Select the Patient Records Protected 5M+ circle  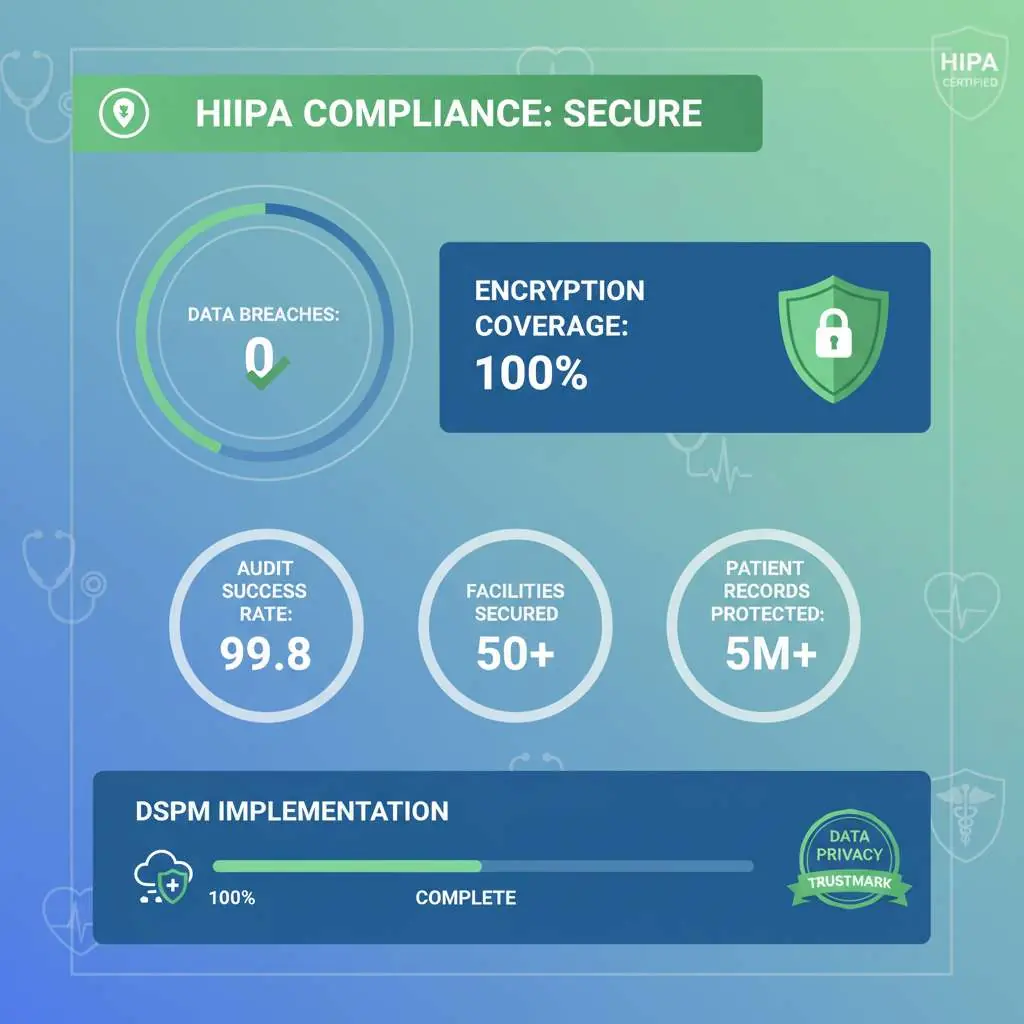764,626
